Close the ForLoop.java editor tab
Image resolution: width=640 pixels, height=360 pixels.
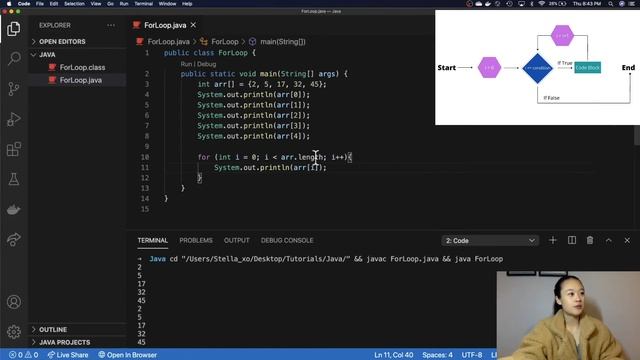(193, 25)
